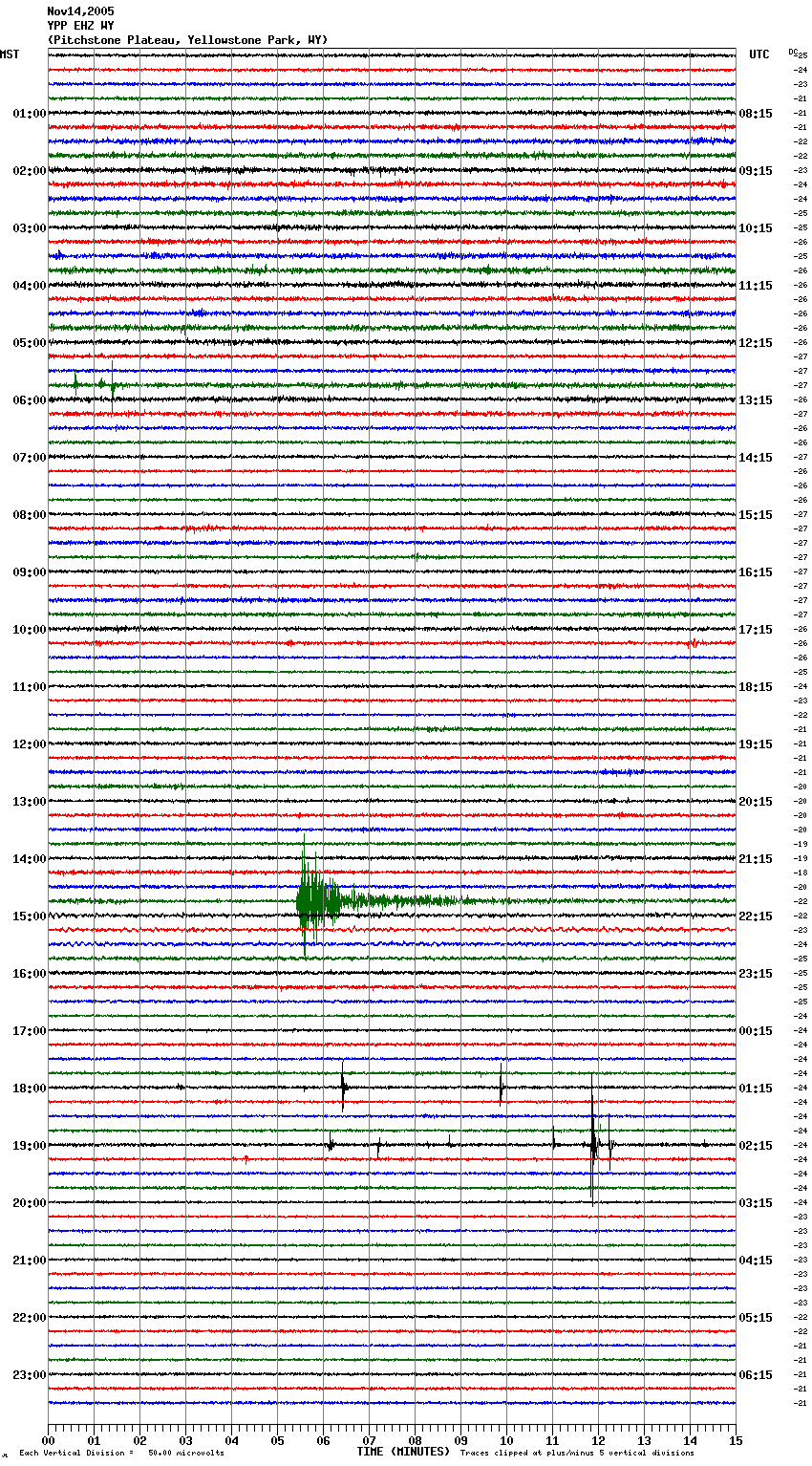The image size is (812, 1466).
Task: Click the 08:15 UTC time label
Action: 756,114
